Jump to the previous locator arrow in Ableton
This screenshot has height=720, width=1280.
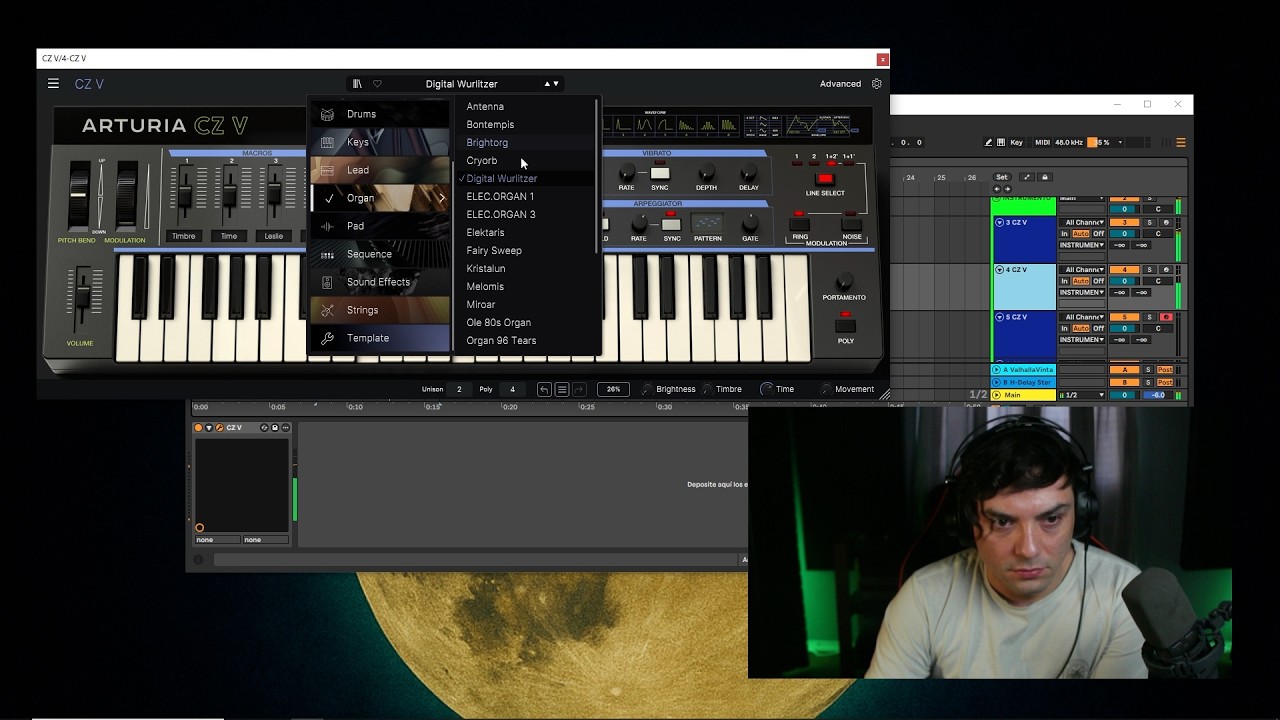[x=997, y=189]
